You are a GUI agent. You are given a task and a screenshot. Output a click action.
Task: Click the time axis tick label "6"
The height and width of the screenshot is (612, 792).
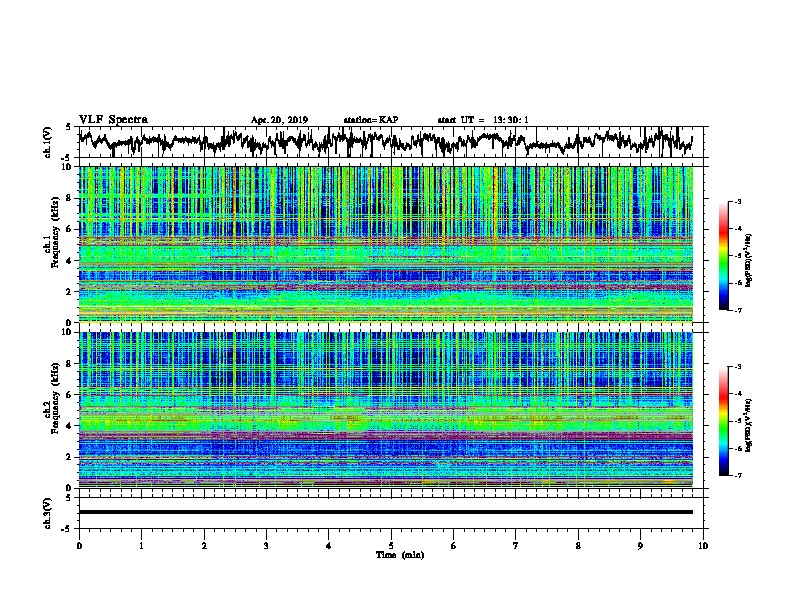click(x=454, y=545)
